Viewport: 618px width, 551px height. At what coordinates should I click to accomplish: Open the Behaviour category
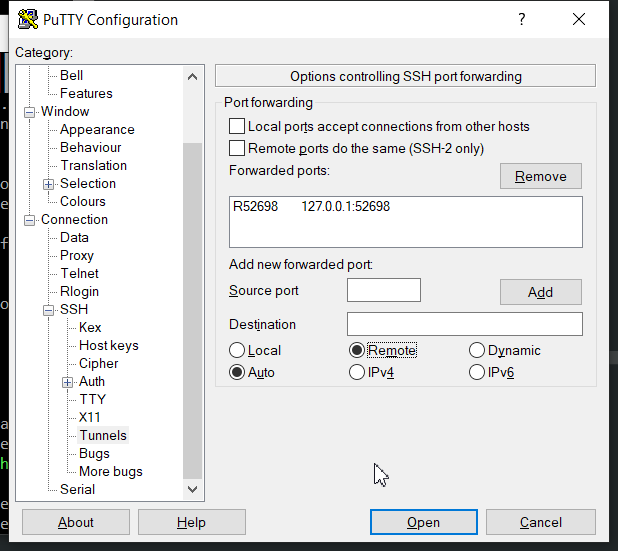(91, 147)
